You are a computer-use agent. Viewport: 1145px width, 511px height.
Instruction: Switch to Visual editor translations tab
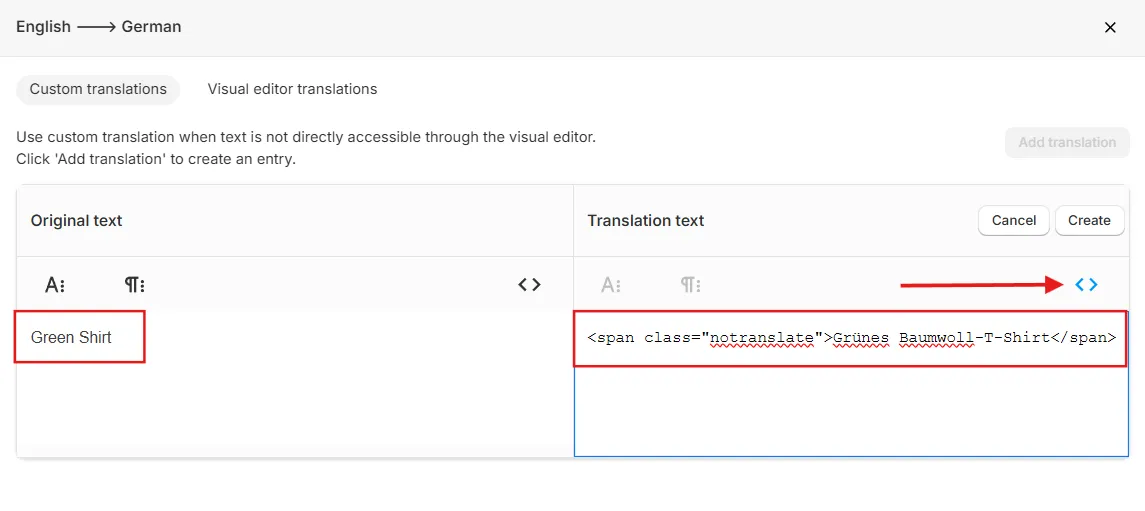pos(292,89)
